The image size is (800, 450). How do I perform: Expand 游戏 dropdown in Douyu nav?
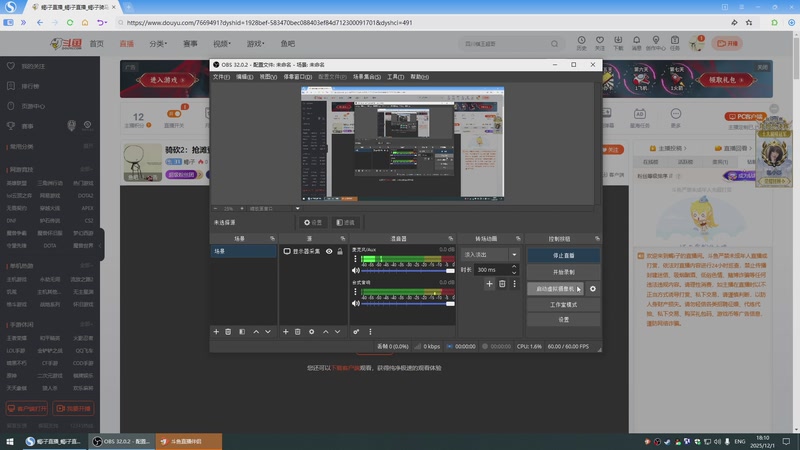[x=256, y=44]
